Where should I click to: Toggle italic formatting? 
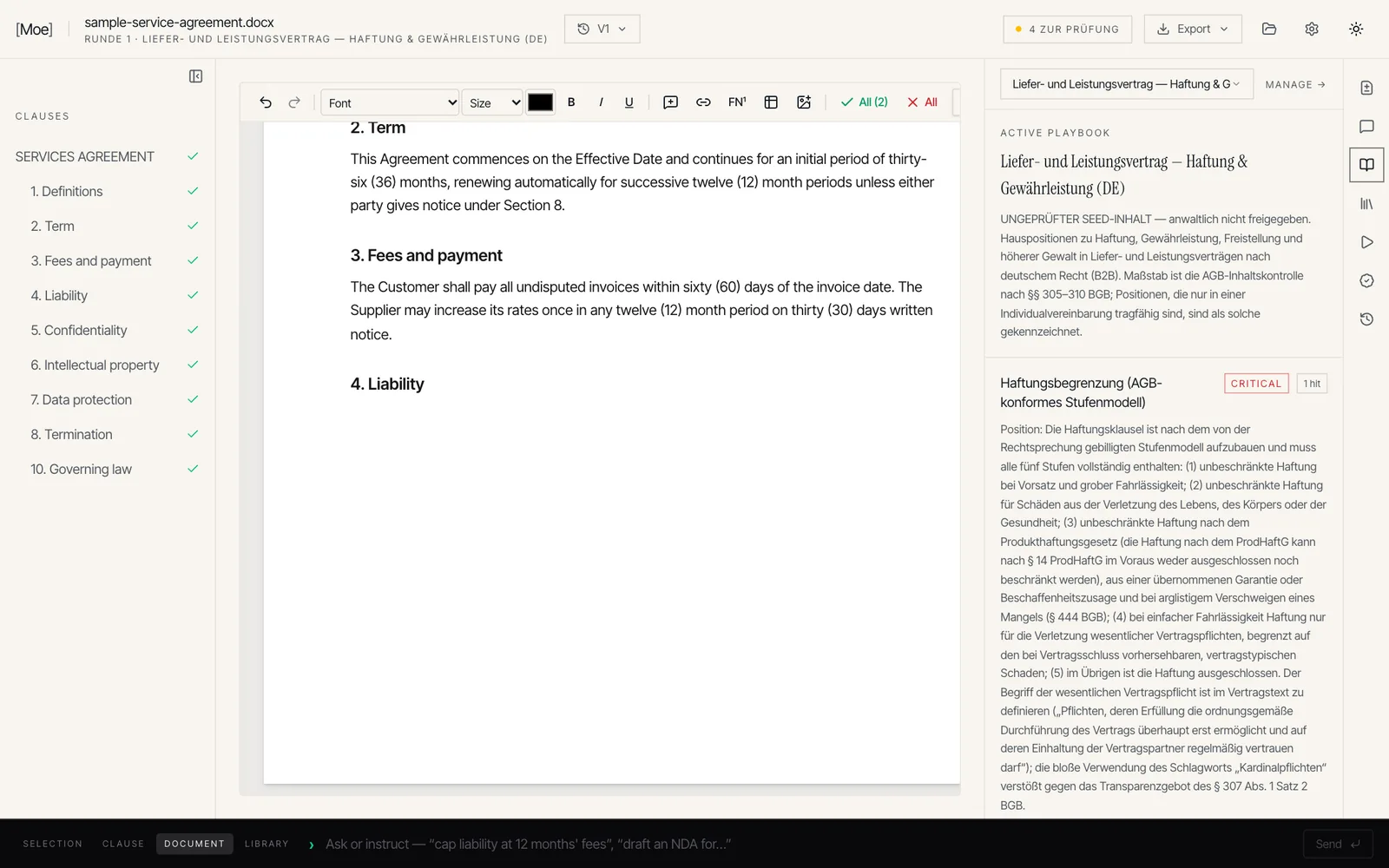(601, 102)
